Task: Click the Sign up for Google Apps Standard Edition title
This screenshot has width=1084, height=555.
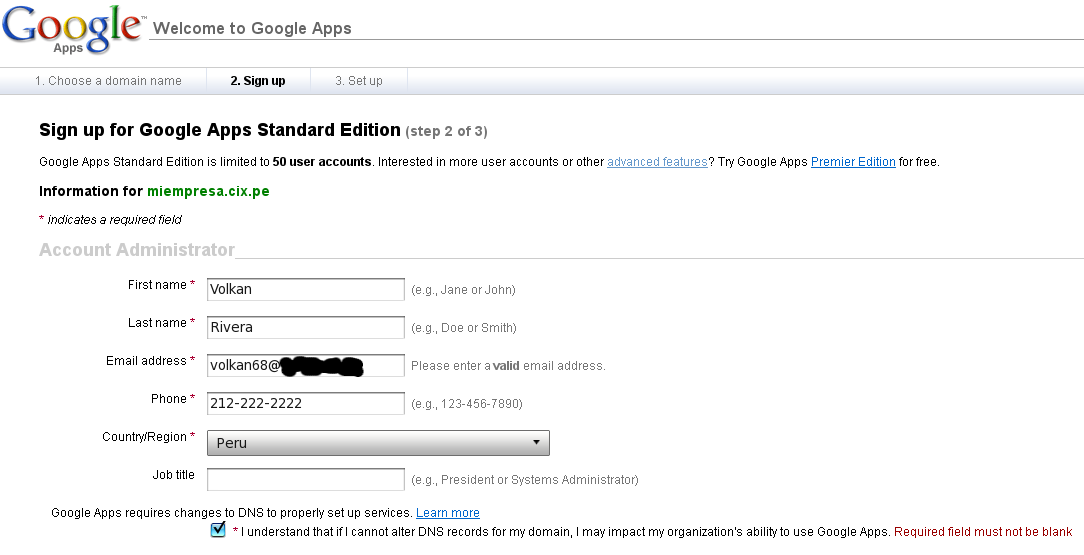Action: 220,130
